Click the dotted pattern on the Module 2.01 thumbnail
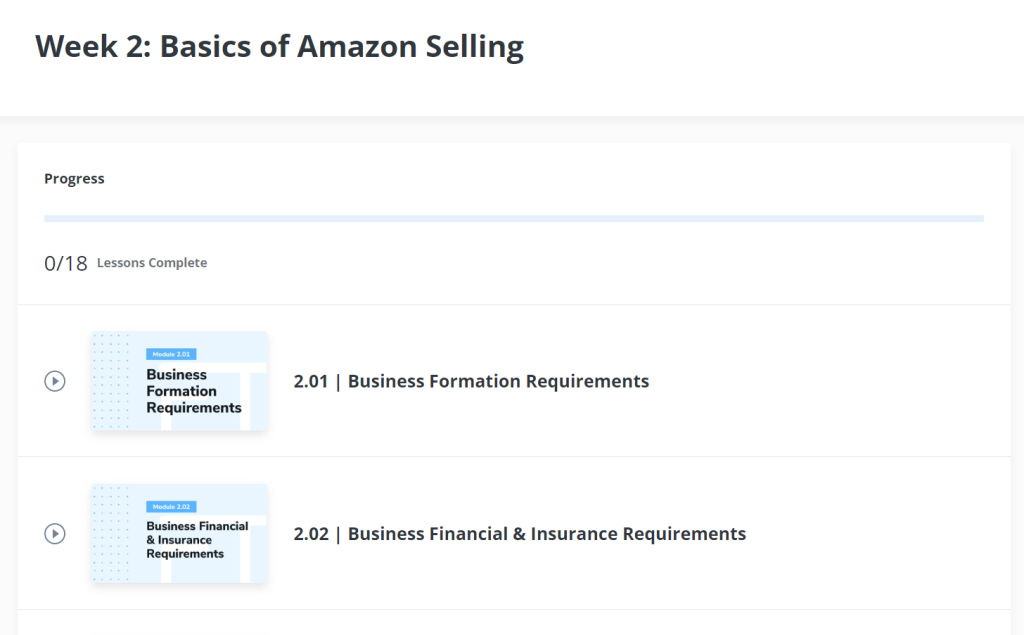The image size is (1024, 635). [x=111, y=381]
